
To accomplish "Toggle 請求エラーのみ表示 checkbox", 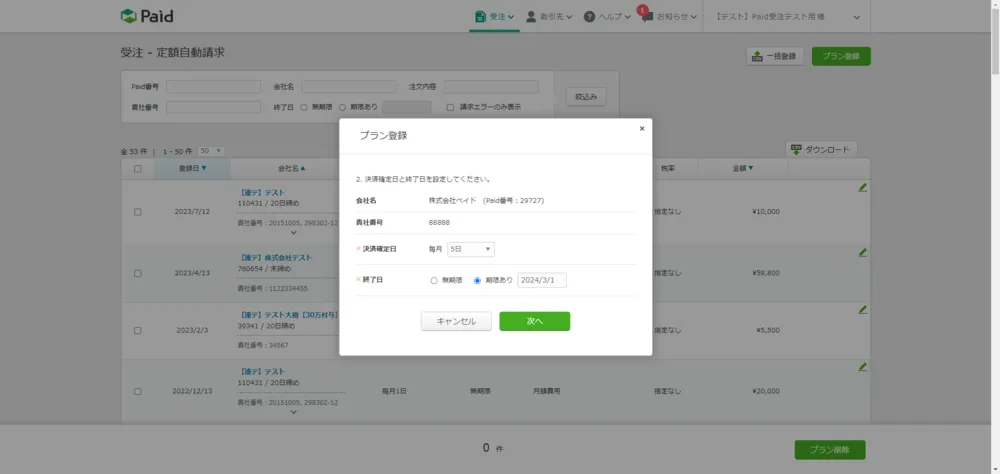I will tap(450, 108).
